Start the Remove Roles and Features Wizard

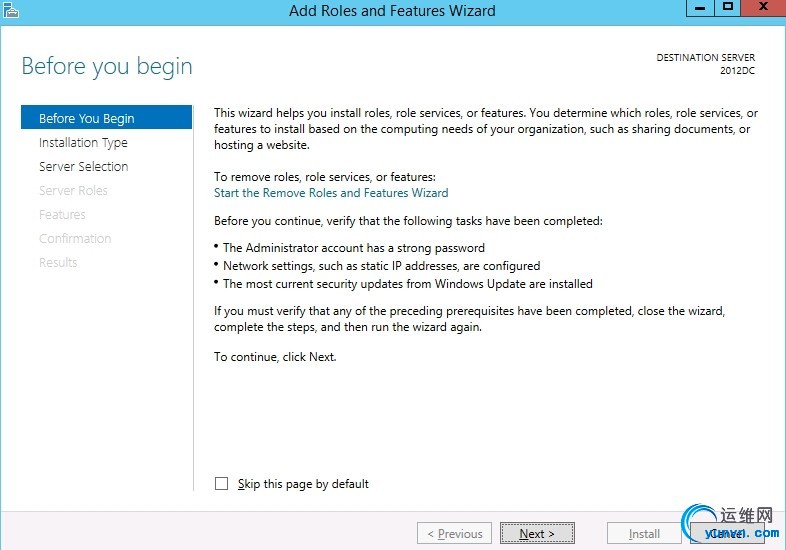coord(331,193)
